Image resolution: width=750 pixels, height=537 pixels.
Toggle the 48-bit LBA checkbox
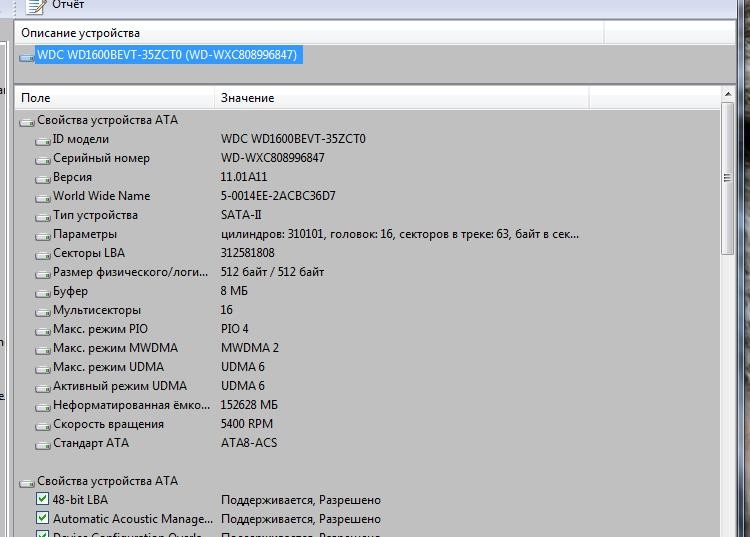coord(42,499)
